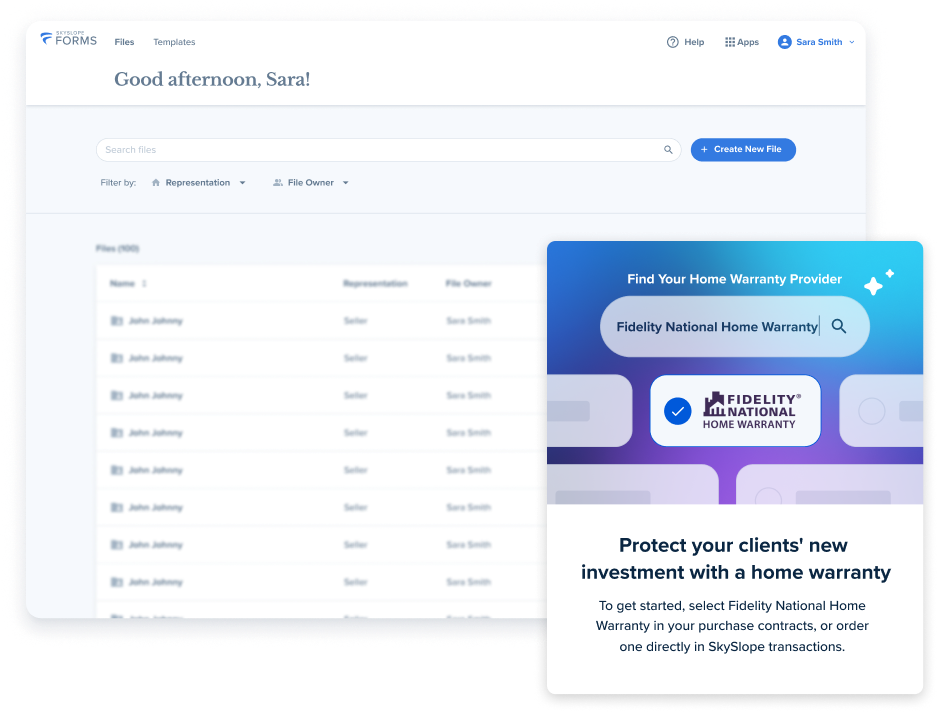Click the sort arrows beside Name column

(144, 284)
